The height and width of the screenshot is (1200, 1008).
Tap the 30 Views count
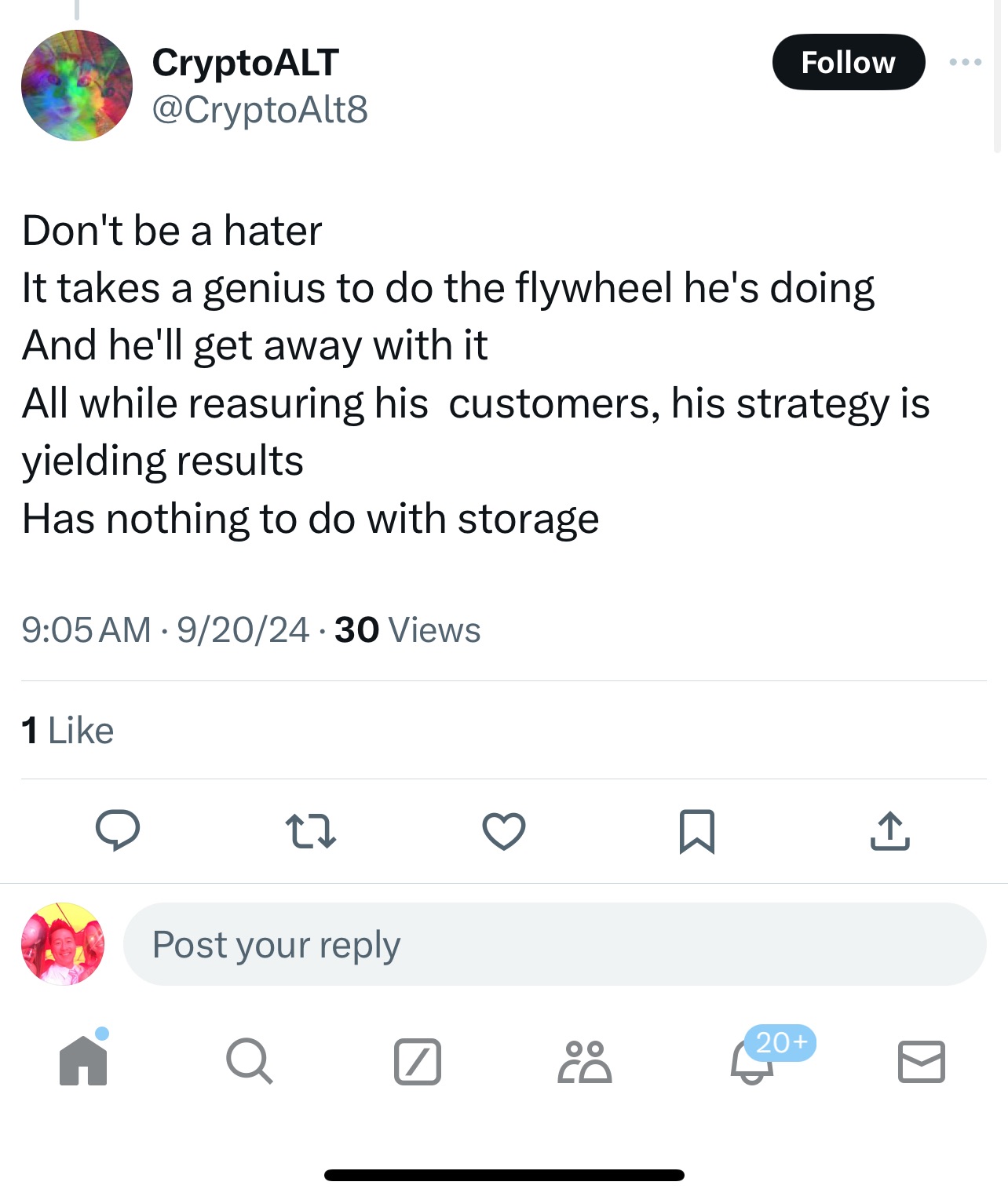tap(407, 629)
